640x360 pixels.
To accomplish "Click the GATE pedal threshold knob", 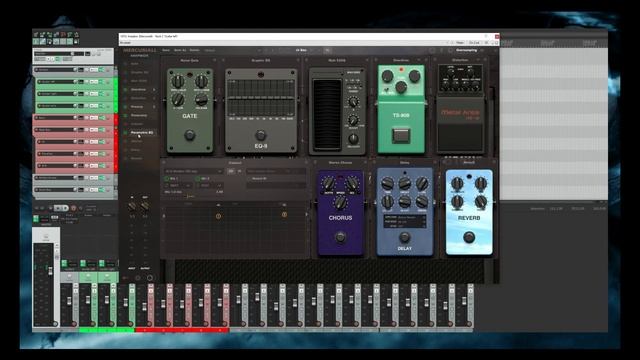I will pos(178,81).
